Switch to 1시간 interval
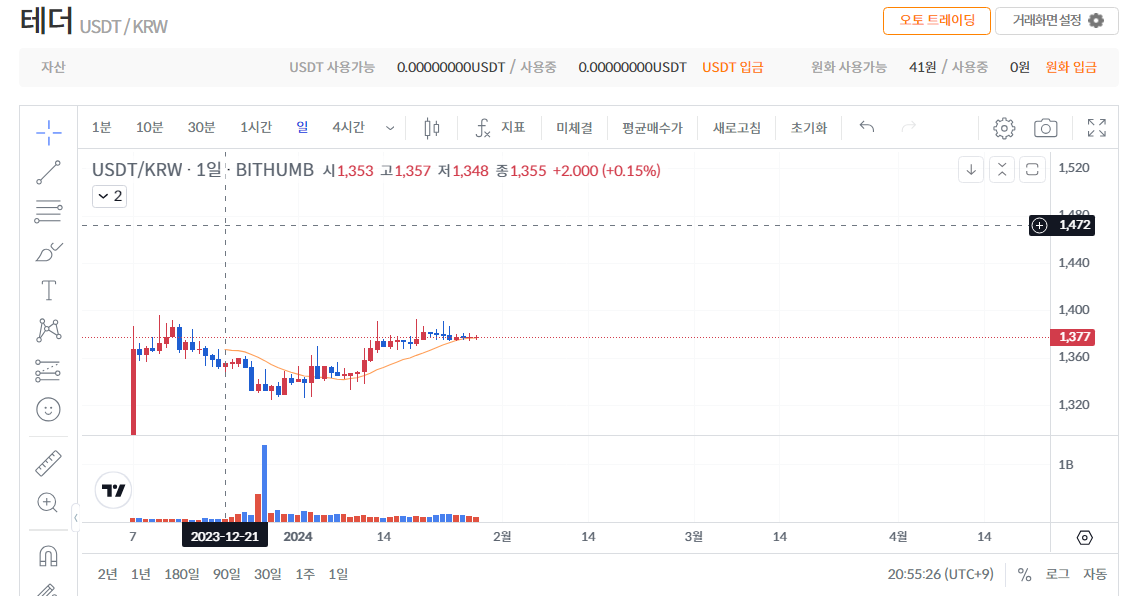This screenshot has width=1123, height=602. pos(256,127)
